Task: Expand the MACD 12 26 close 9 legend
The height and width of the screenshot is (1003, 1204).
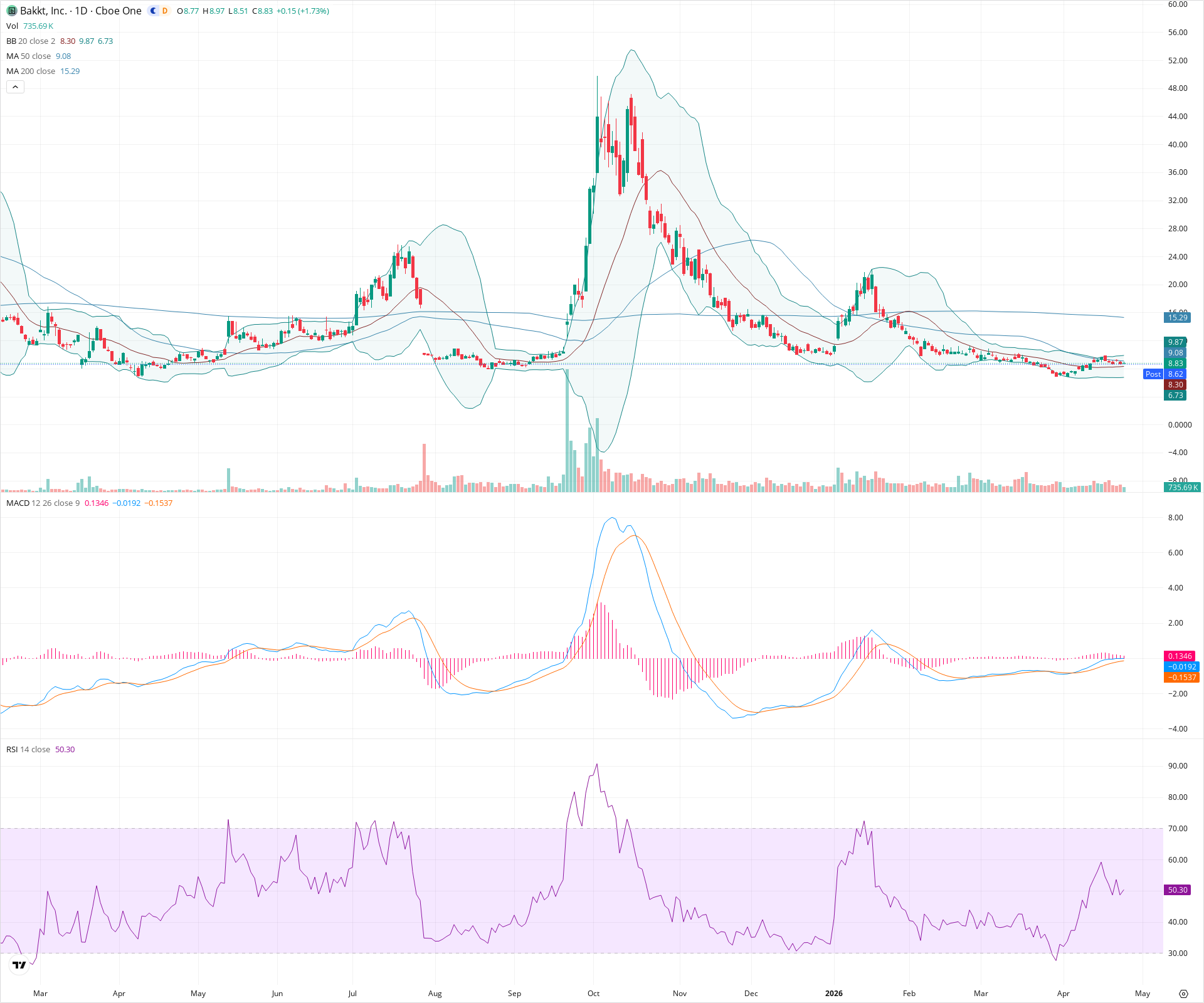Action: [x=38, y=503]
